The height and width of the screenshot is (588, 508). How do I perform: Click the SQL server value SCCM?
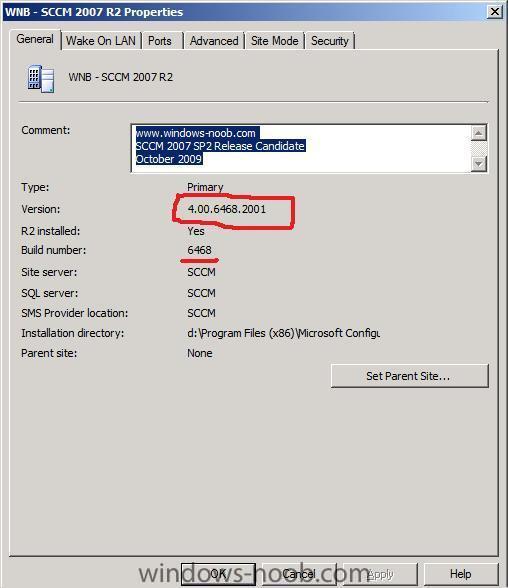click(201, 293)
